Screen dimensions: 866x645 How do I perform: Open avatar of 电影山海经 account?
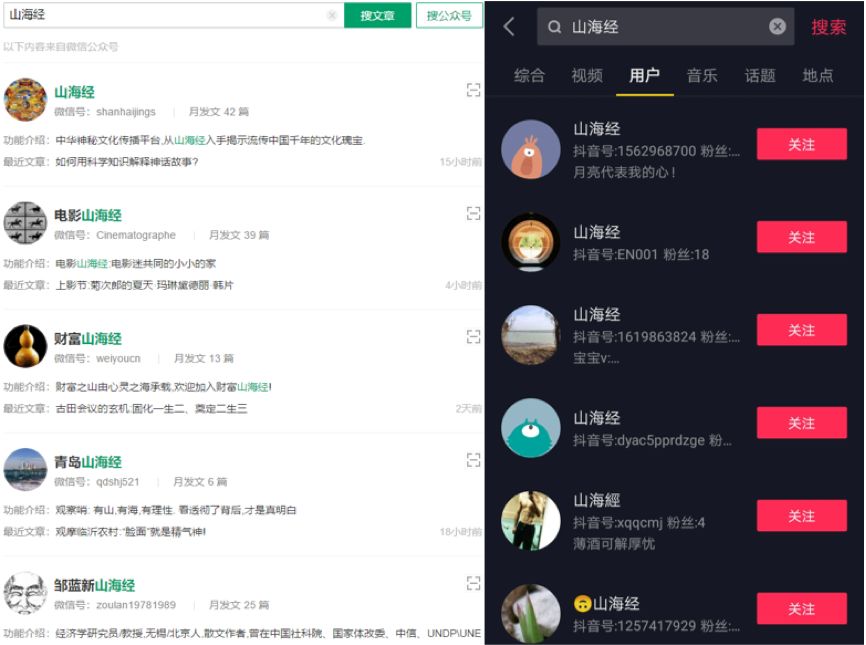pos(25,223)
